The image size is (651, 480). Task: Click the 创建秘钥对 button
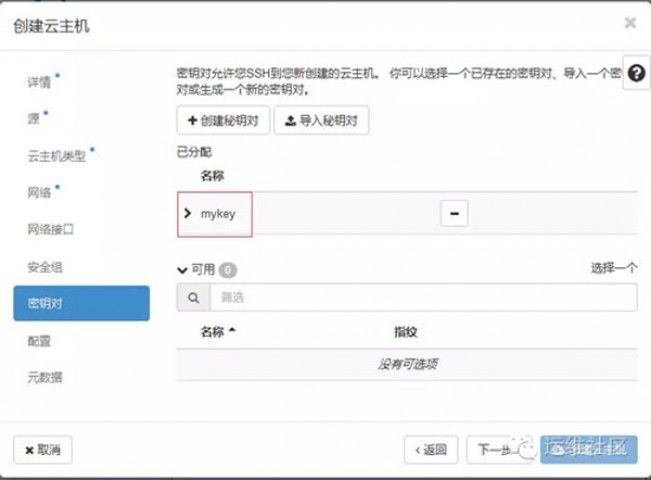pos(223,121)
